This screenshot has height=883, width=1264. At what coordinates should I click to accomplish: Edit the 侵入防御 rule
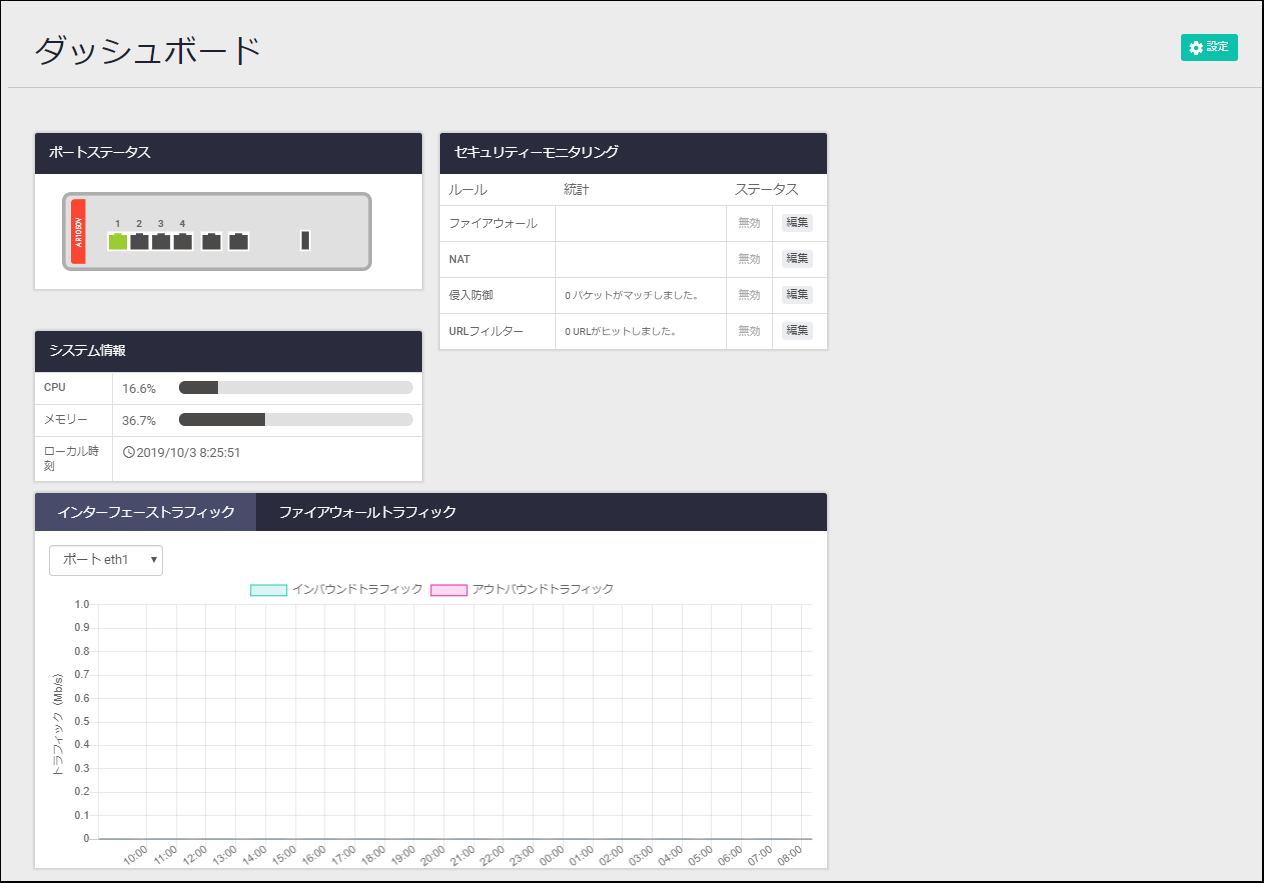[x=797, y=295]
